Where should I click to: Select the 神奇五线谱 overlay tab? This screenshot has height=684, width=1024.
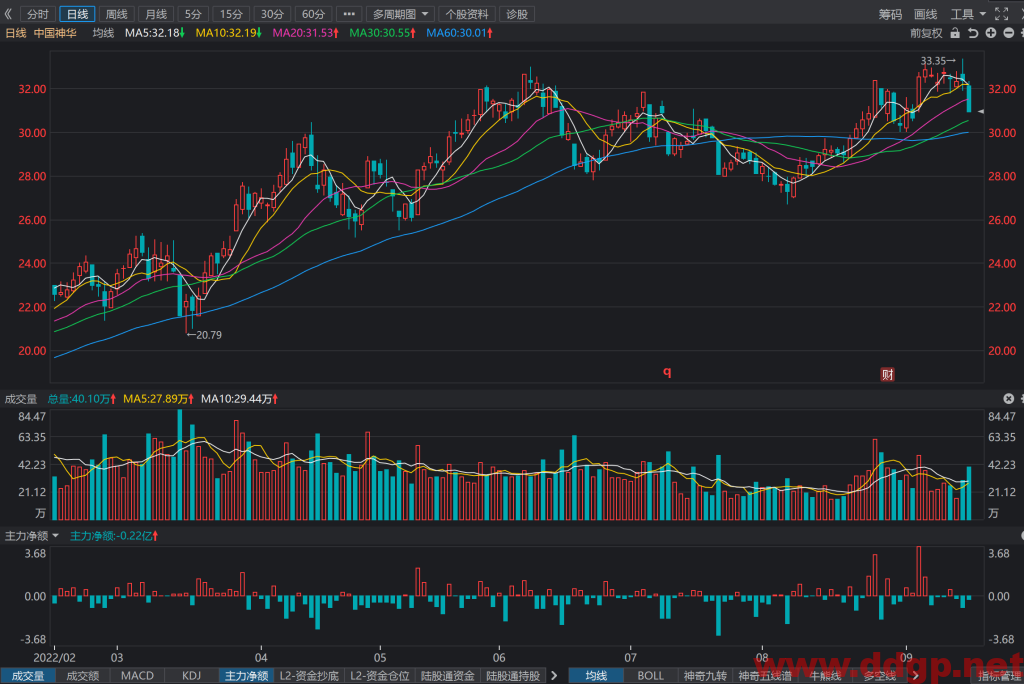tap(765, 676)
